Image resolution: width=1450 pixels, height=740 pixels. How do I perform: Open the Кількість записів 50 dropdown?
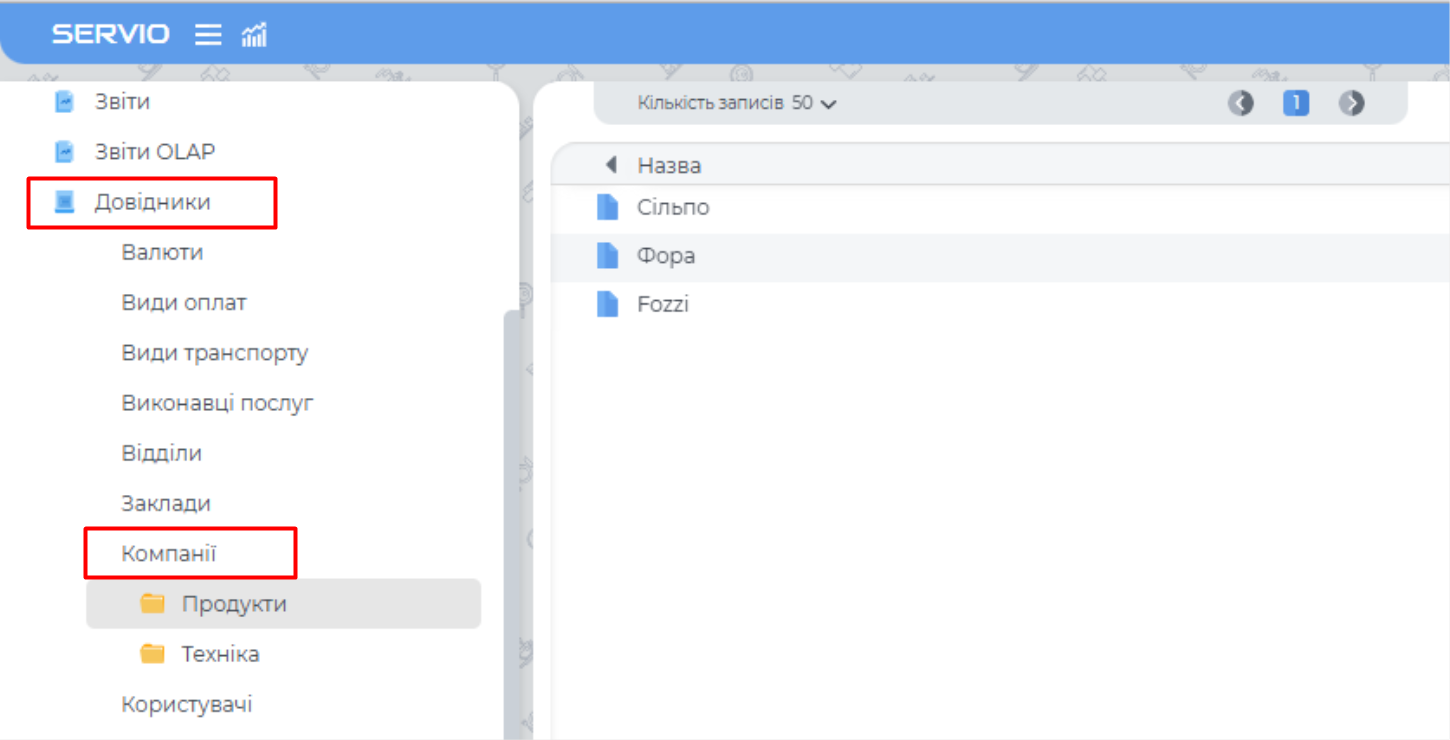[737, 103]
